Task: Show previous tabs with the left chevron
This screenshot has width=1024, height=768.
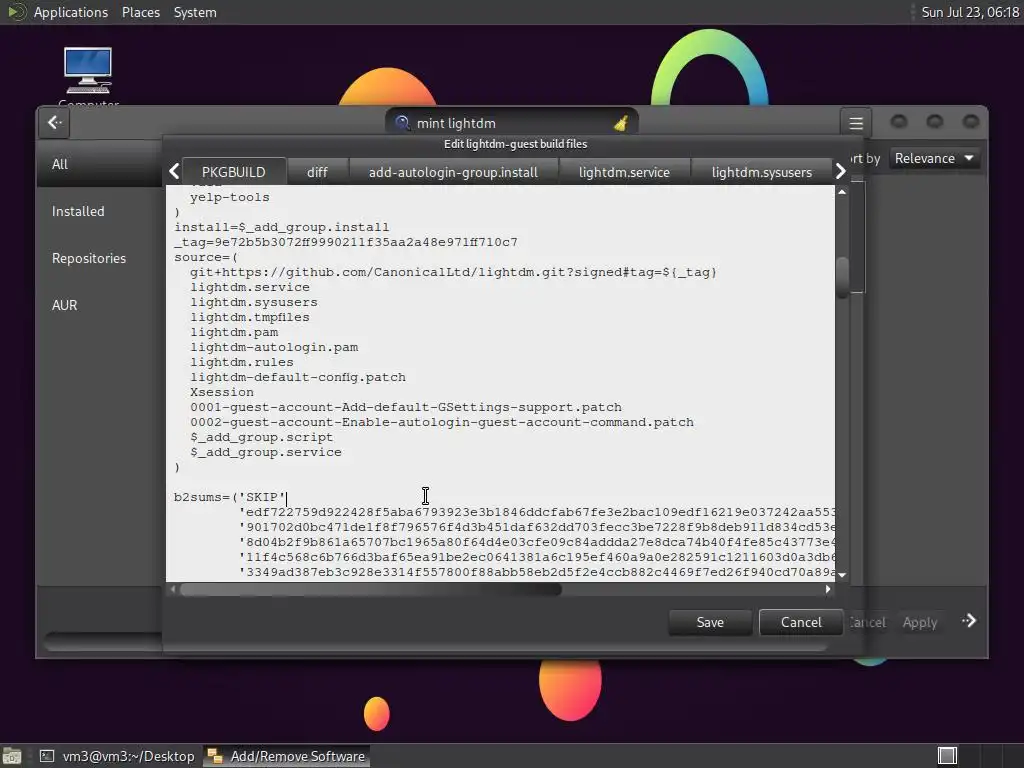Action: pos(174,171)
